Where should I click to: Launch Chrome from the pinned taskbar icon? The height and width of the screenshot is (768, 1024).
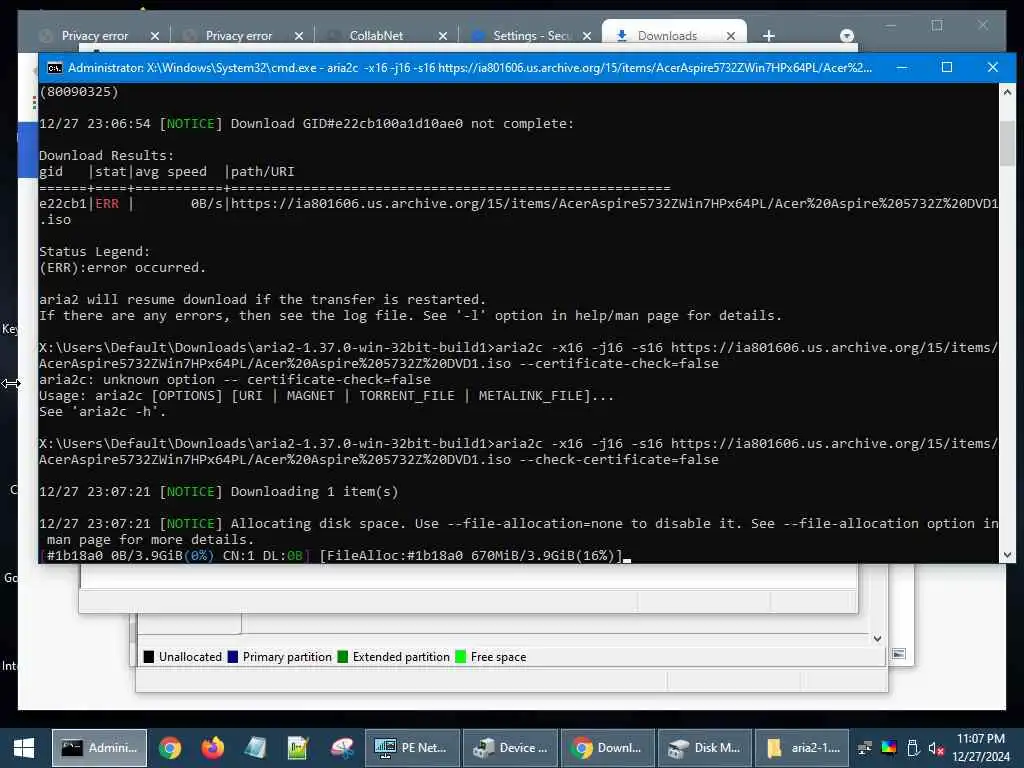[x=170, y=748]
